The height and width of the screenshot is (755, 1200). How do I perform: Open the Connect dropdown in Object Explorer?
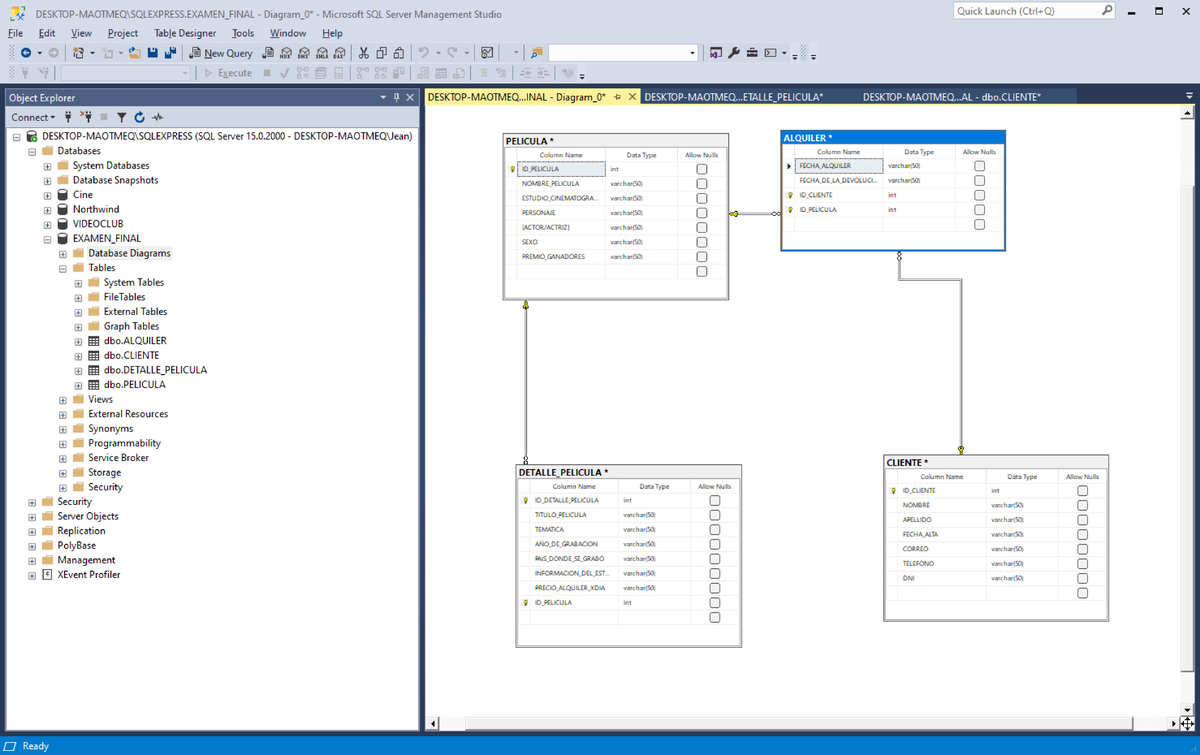coord(33,117)
